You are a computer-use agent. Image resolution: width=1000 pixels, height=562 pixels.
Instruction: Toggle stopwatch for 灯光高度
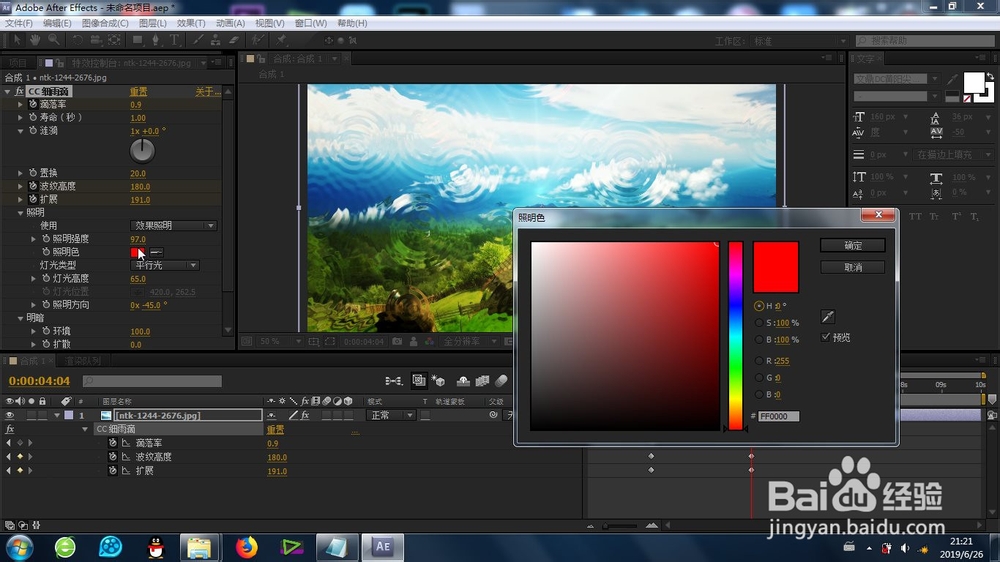[x=46, y=279]
